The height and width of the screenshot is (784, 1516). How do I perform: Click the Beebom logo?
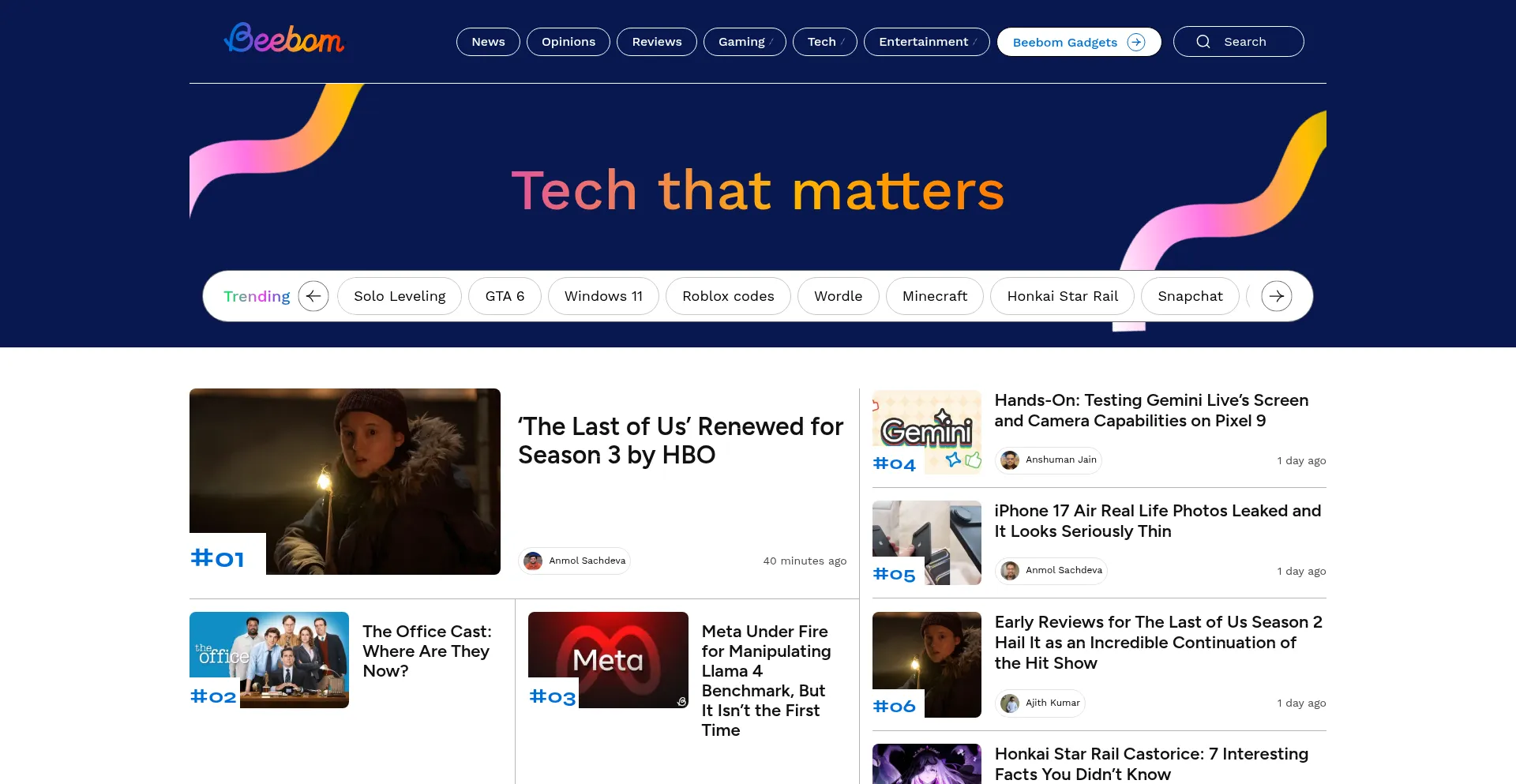click(x=284, y=38)
